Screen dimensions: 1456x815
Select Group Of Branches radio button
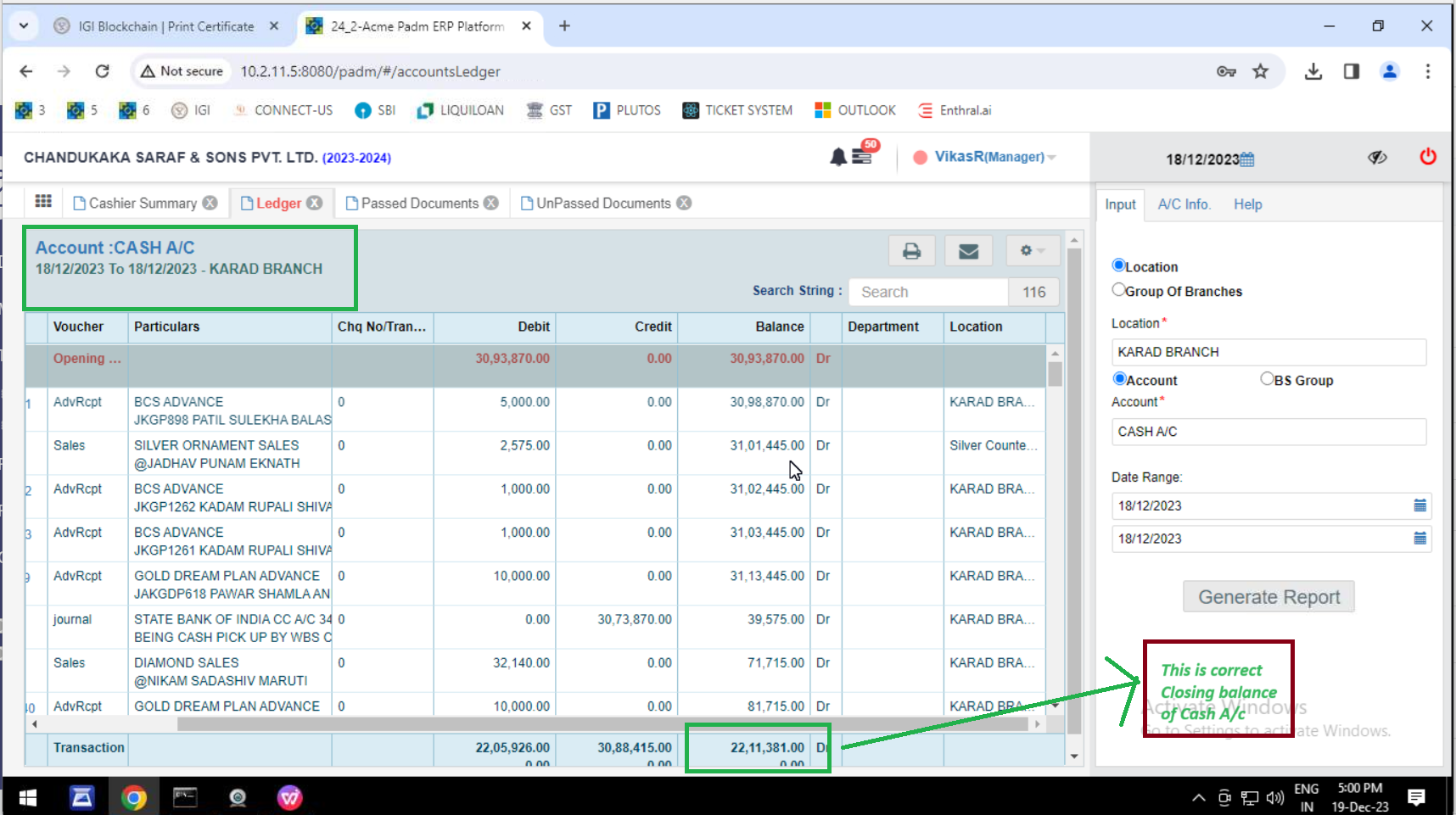[1118, 289]
